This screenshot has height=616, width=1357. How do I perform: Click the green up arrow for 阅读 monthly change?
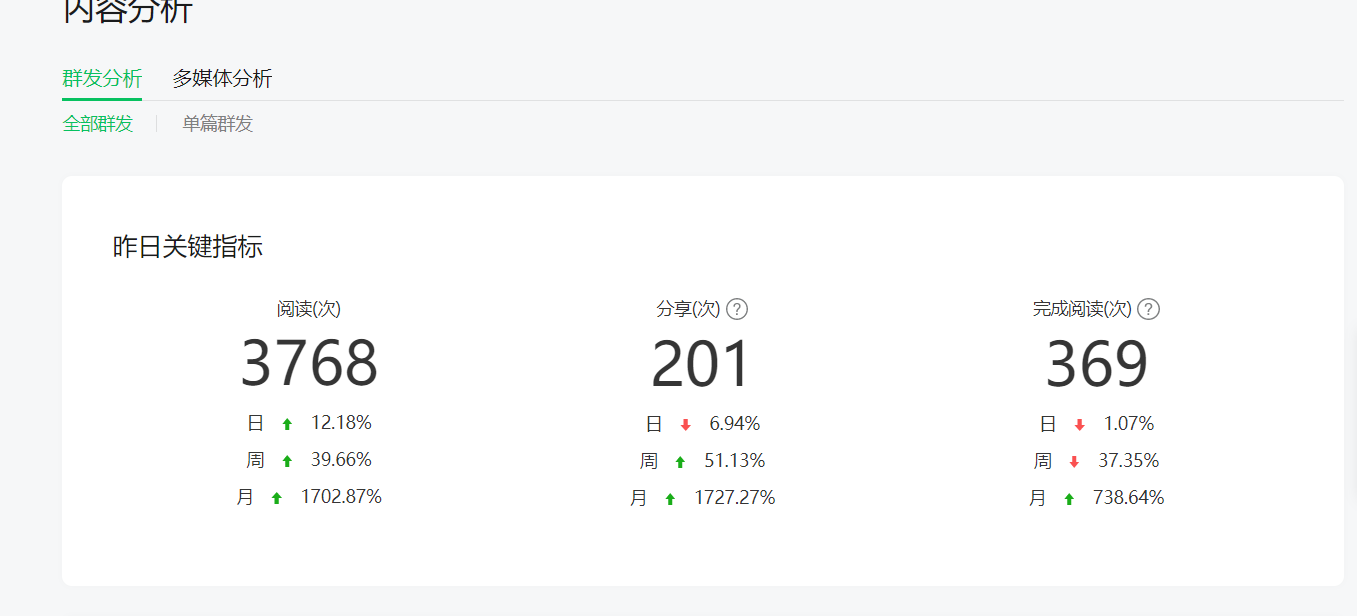(277, 498)
